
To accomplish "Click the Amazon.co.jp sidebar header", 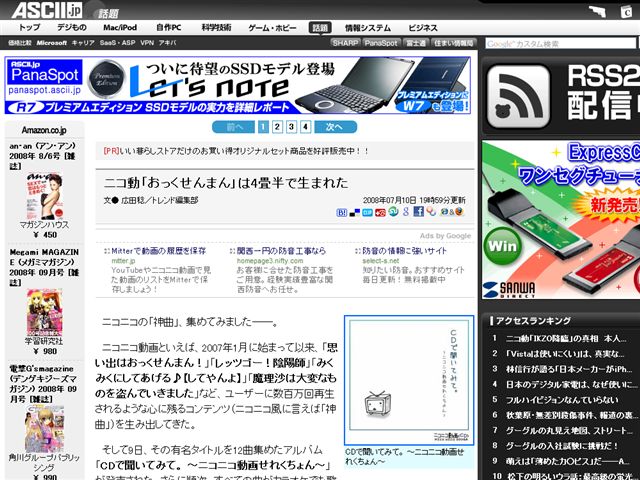I will [44, 130].
